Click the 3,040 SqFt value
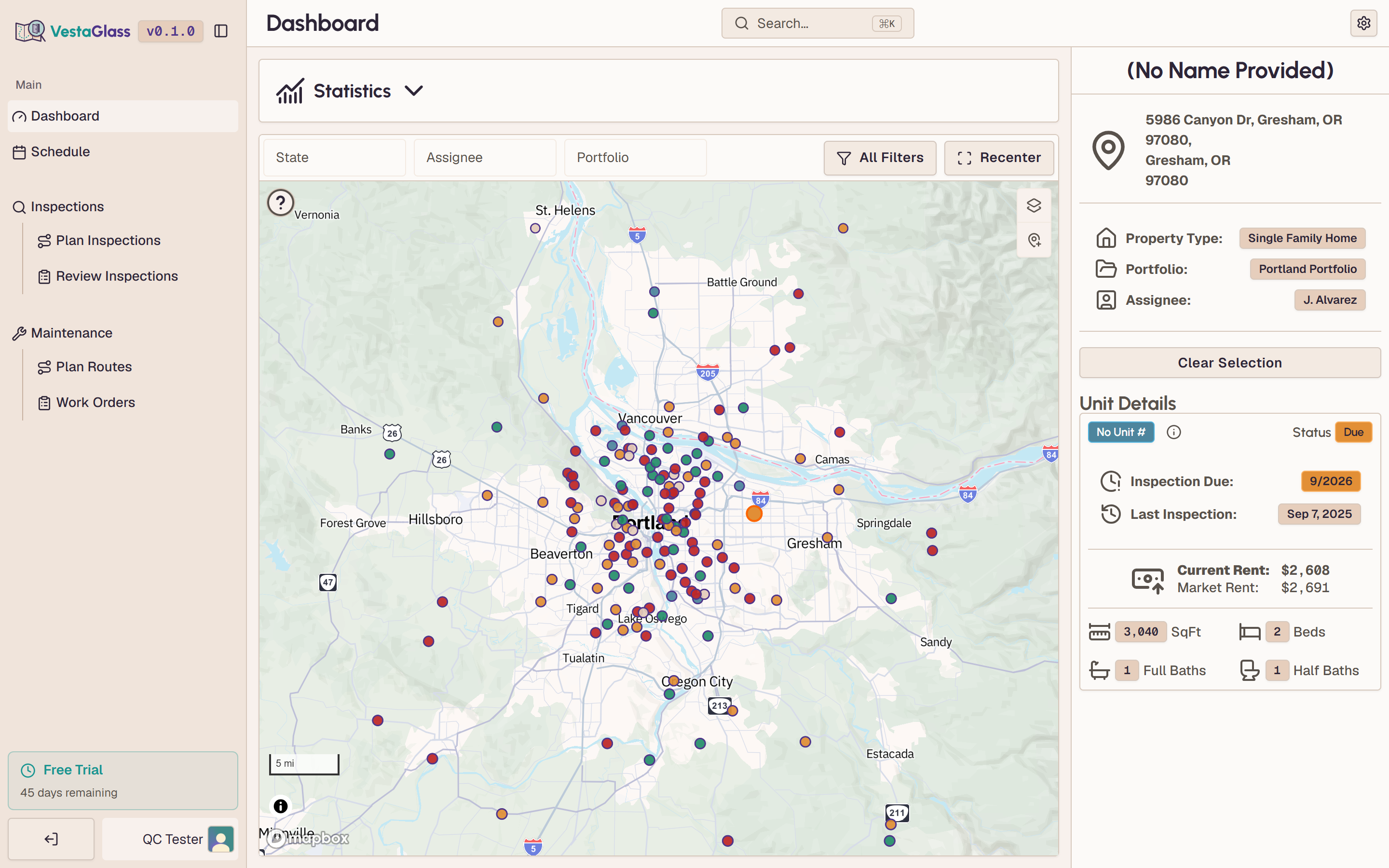 pyautogui.click(x=1141, y=632)
